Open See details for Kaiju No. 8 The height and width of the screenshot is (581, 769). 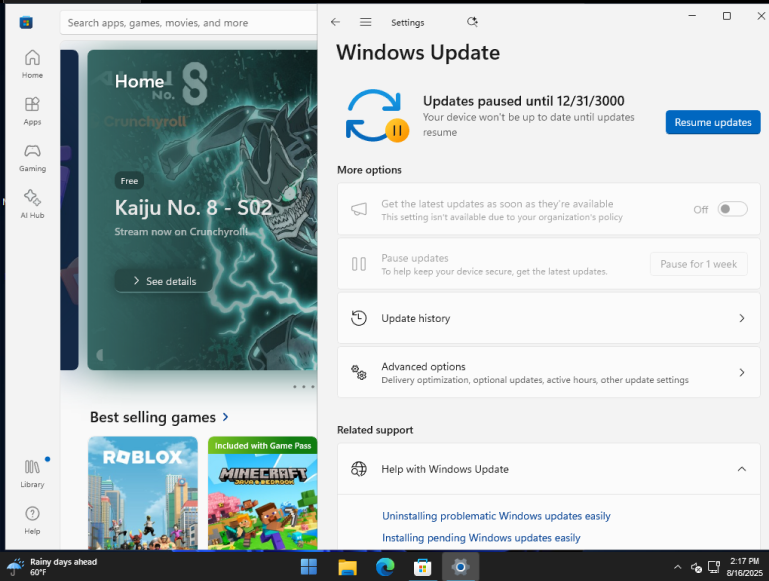click(164, 281)
